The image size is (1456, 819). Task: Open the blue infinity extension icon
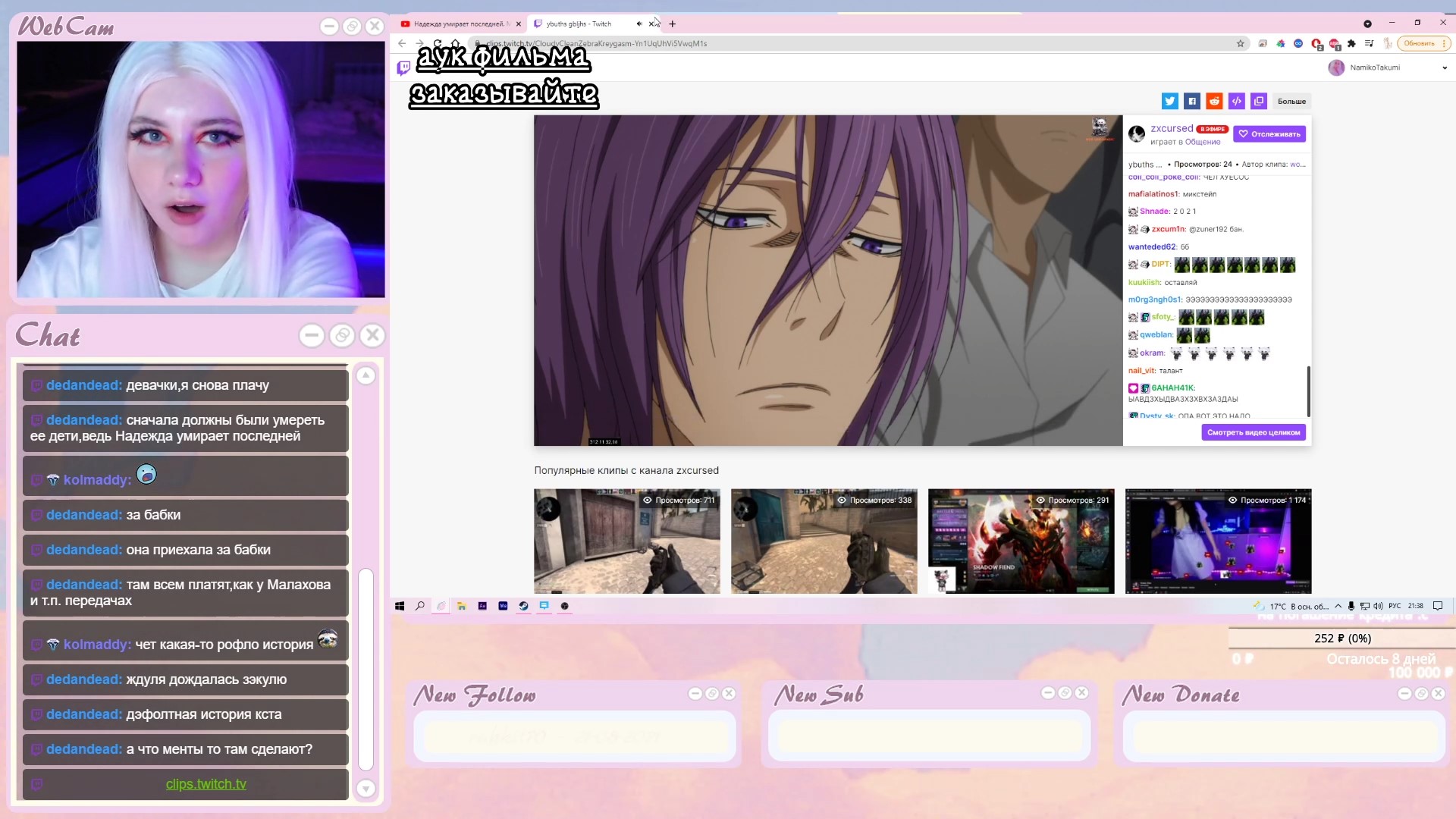point(1298,43)
